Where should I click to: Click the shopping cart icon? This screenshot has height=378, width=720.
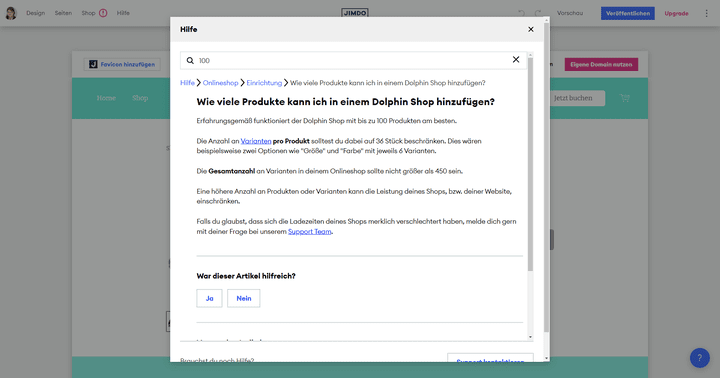click(x=624, y=98)
